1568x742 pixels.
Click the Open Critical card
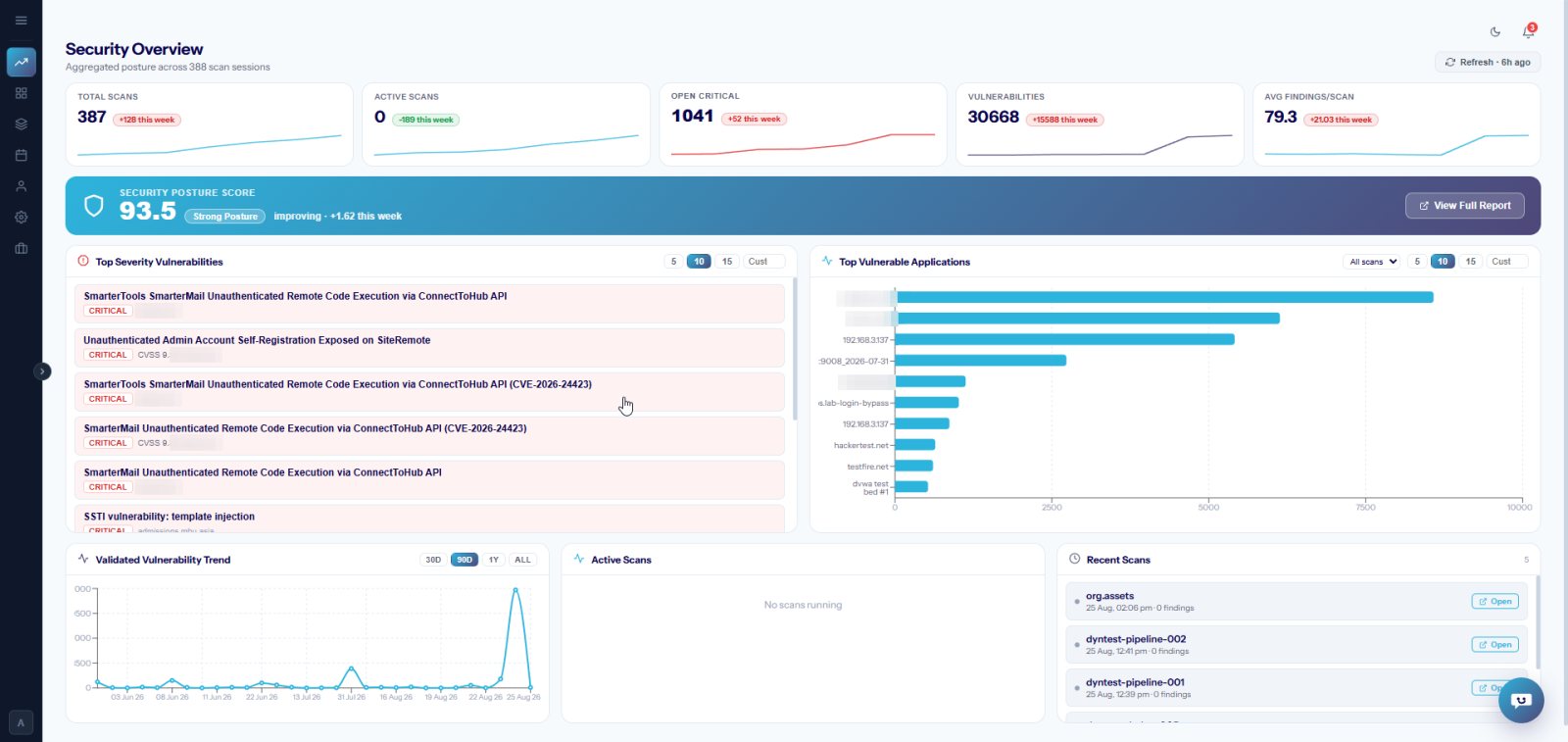pos(803,124)
